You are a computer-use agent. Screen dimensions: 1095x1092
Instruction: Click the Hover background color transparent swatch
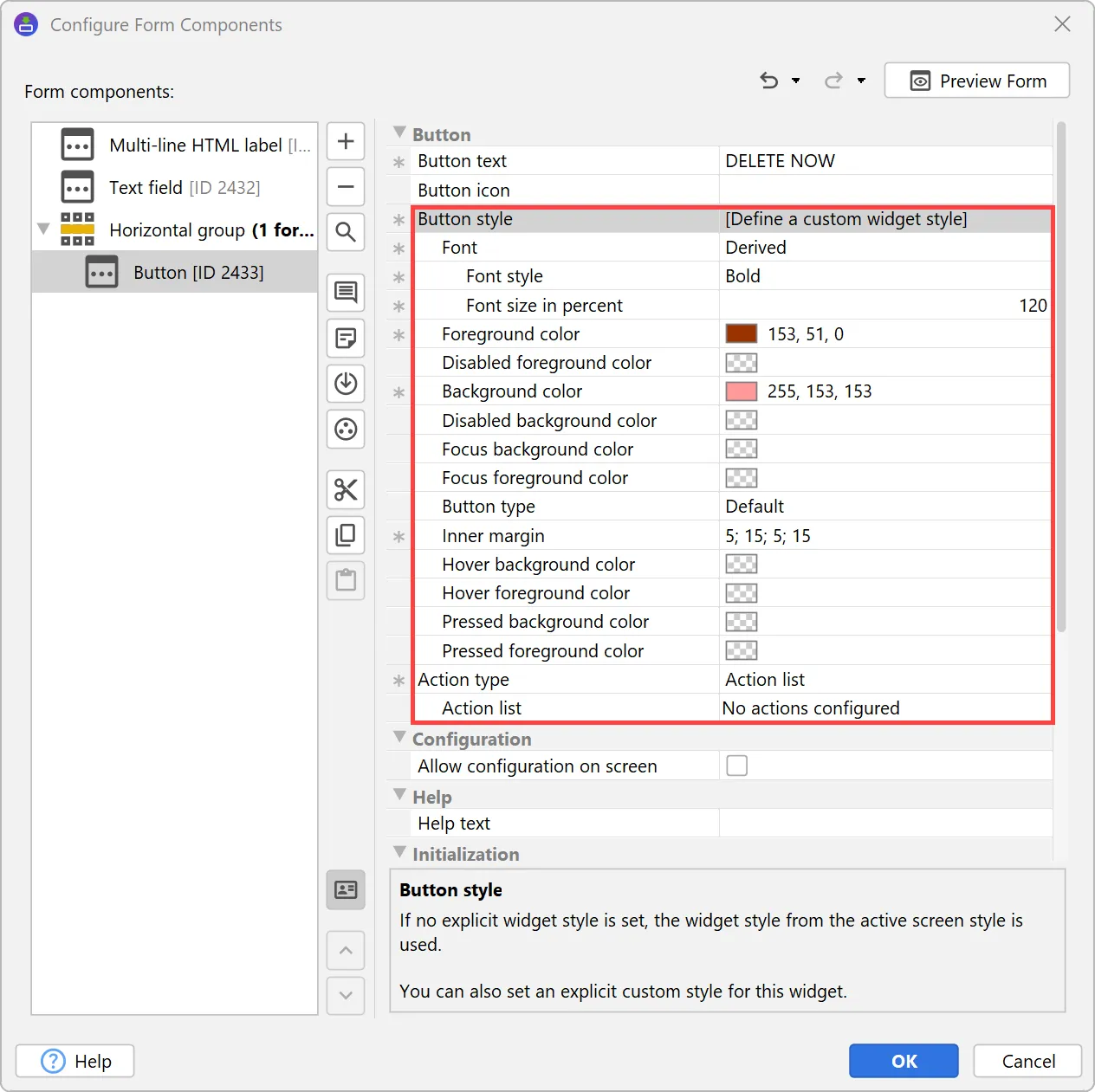[x=741, y=564]
